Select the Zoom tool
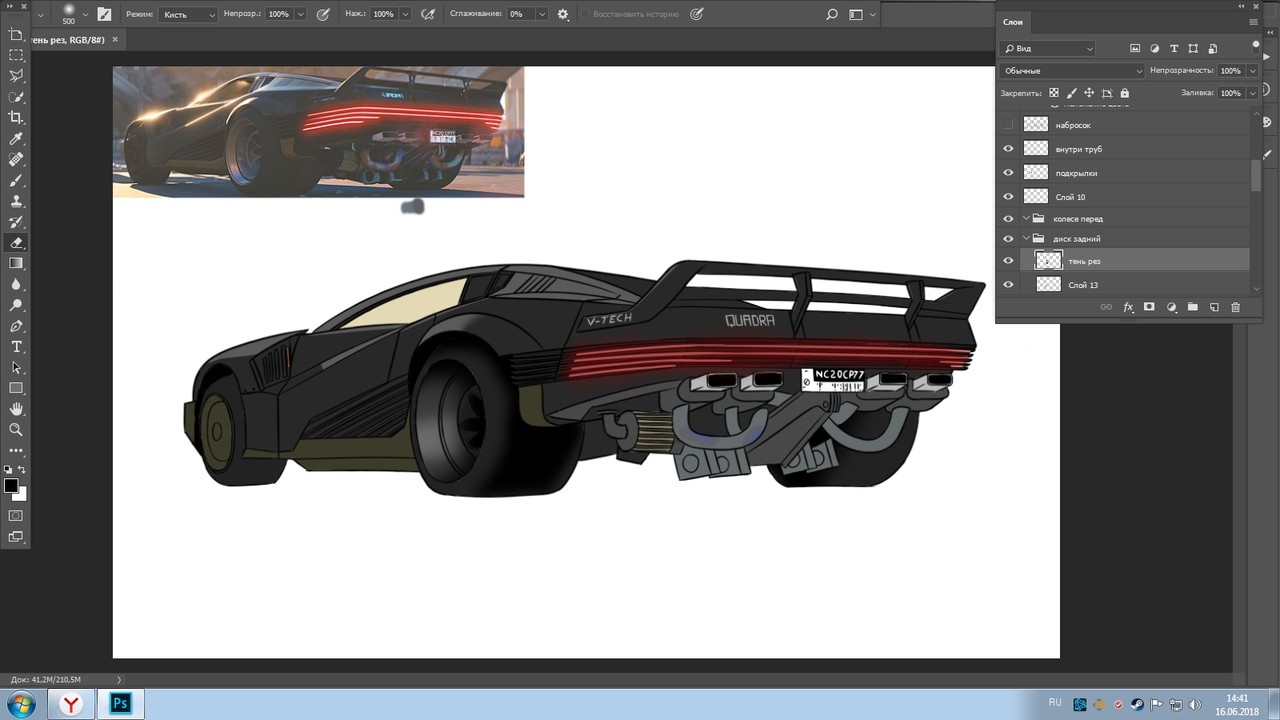This screenshot has width=1280, height=720. click(x=16, y=430)
